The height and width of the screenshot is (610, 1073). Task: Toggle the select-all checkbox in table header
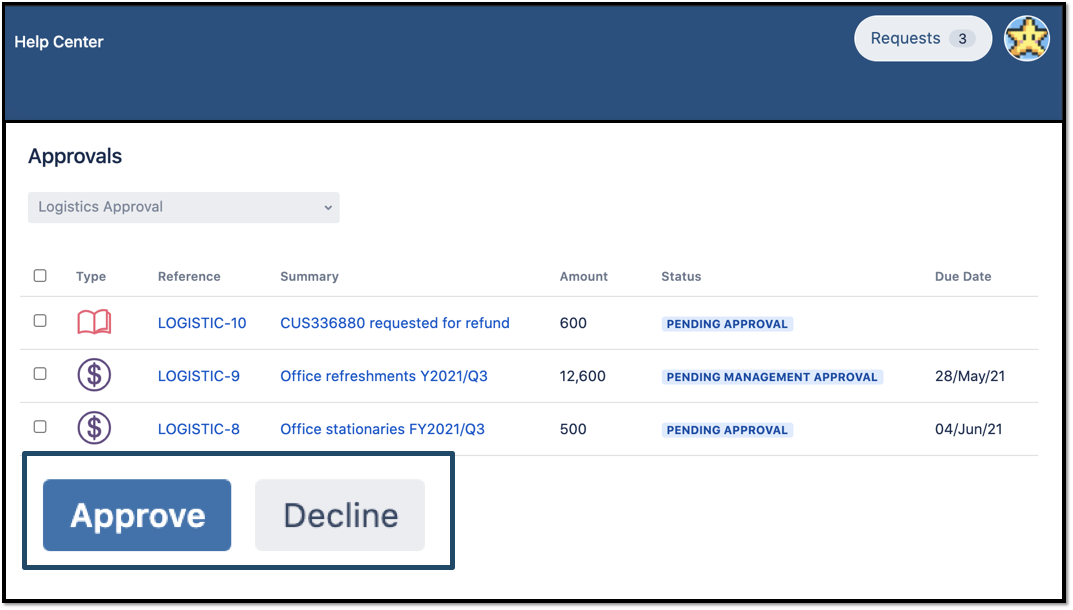point(40,276)
